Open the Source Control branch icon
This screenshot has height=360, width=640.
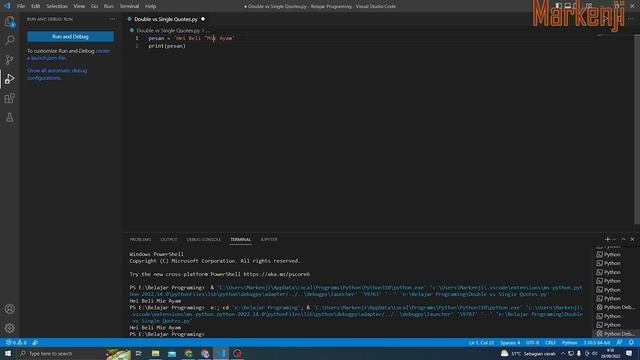pos(9,60)
